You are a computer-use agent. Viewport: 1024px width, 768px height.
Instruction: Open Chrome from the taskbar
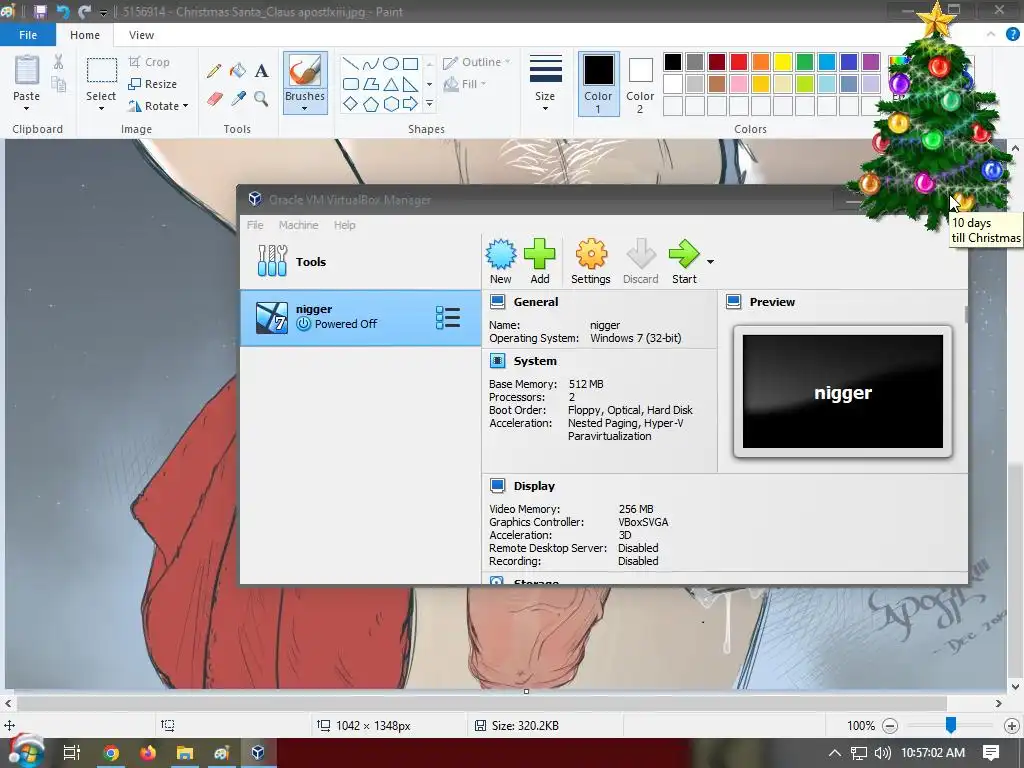(x=112, y=753)
